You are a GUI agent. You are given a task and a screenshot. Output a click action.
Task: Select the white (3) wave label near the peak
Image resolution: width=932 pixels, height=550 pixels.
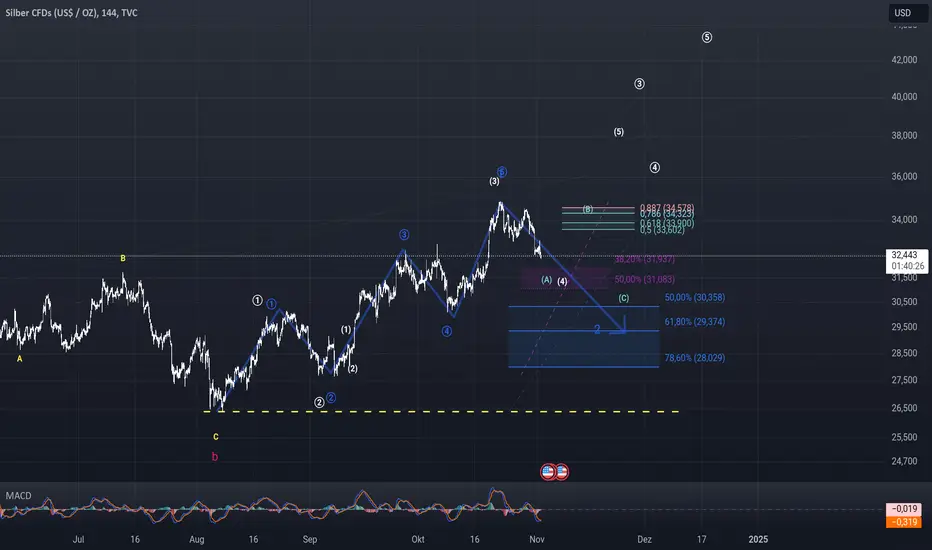pyautogui.click(x=495, y=181)
